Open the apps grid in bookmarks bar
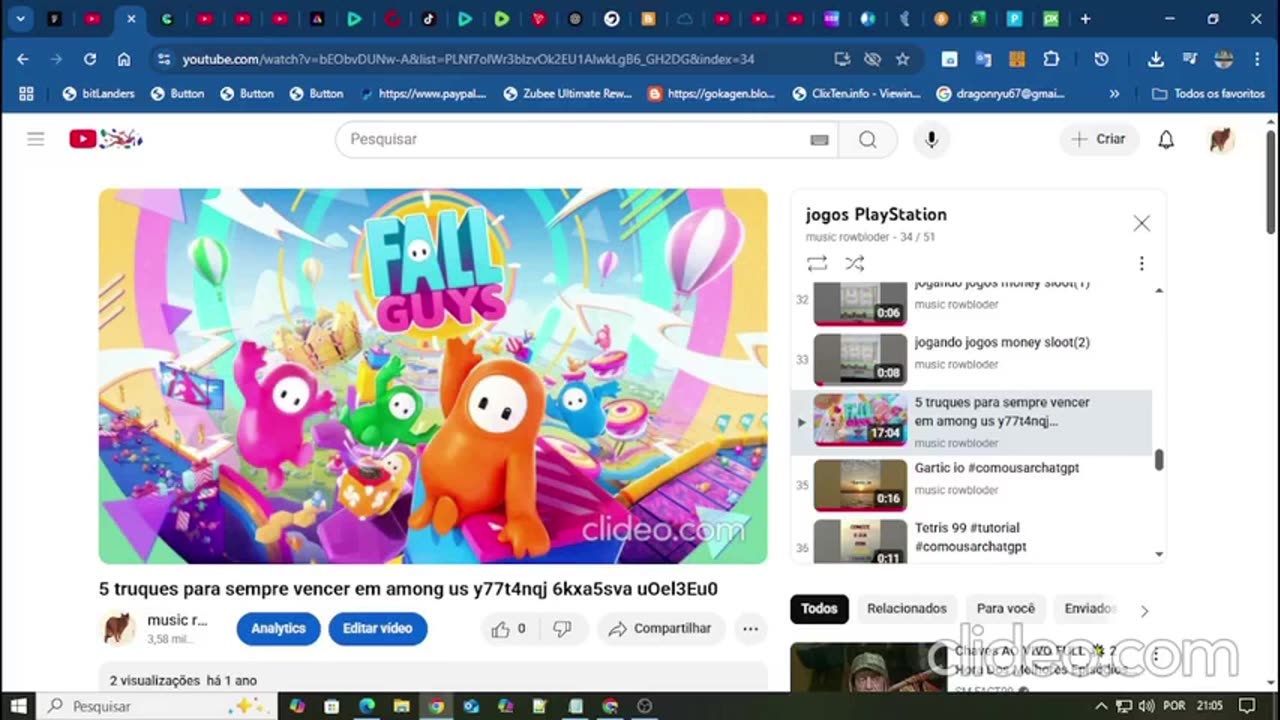This screenshot has height=720, width=1280. (x=26, y=93)
